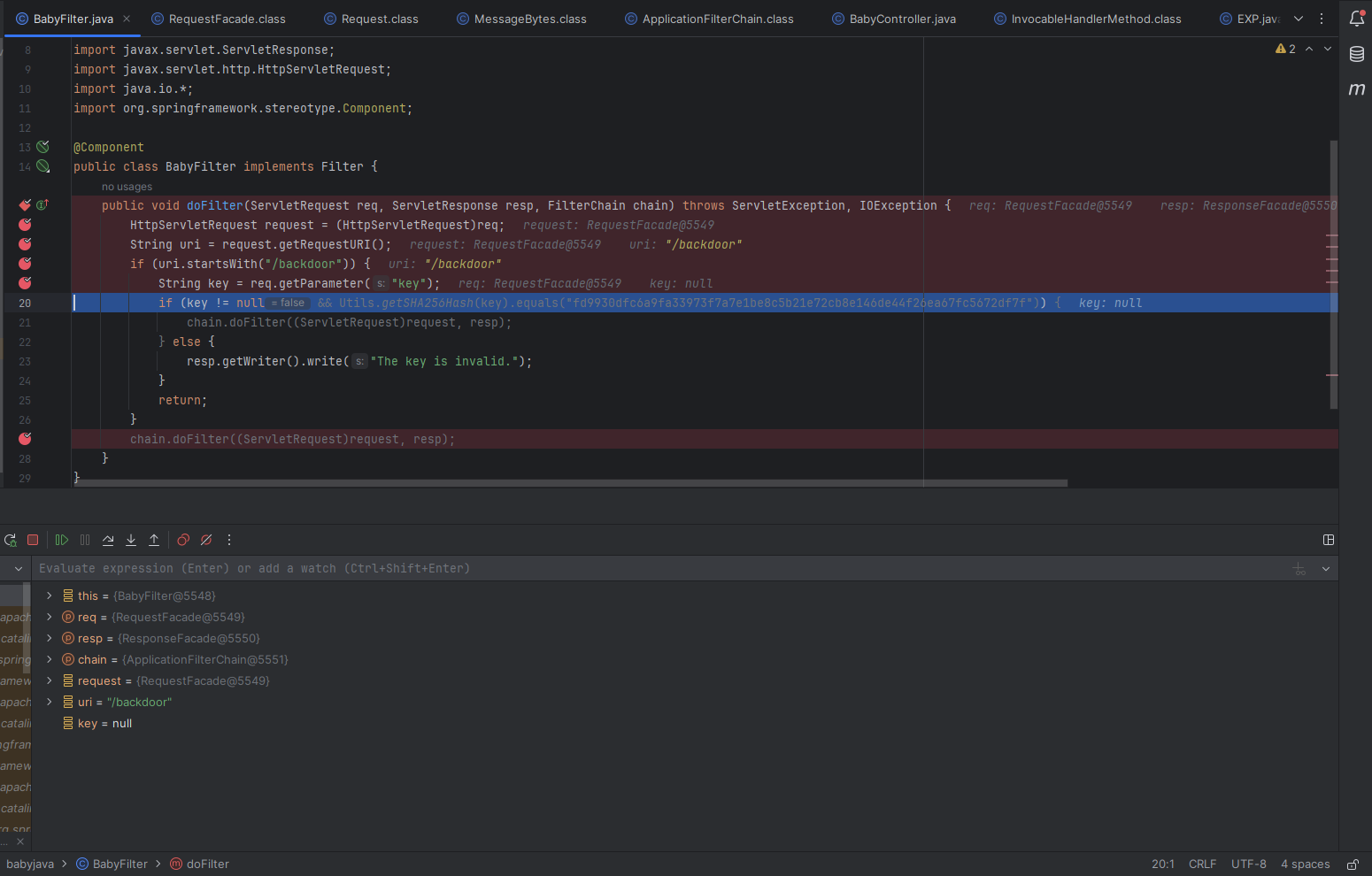
Task: Open editor tabs options menu
Action: pos(1322,19)
